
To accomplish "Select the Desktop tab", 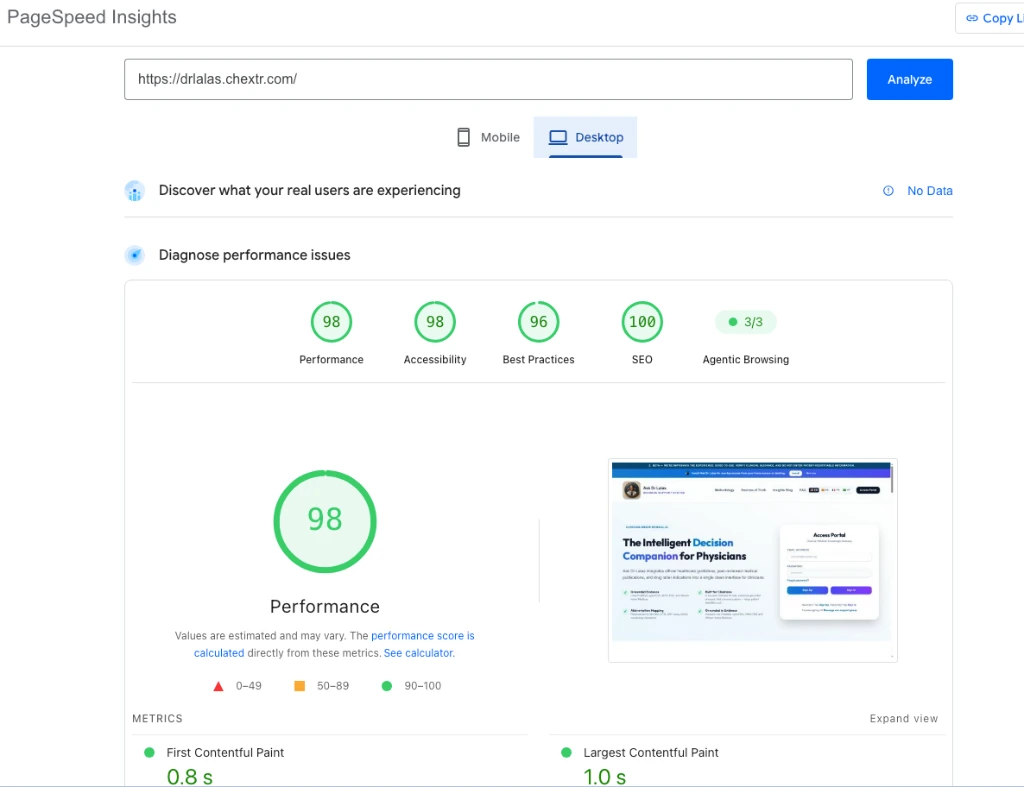I will 585,137.
